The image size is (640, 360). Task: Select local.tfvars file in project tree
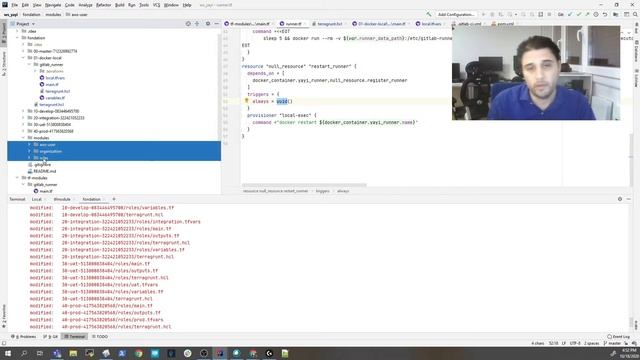[52, 78]
